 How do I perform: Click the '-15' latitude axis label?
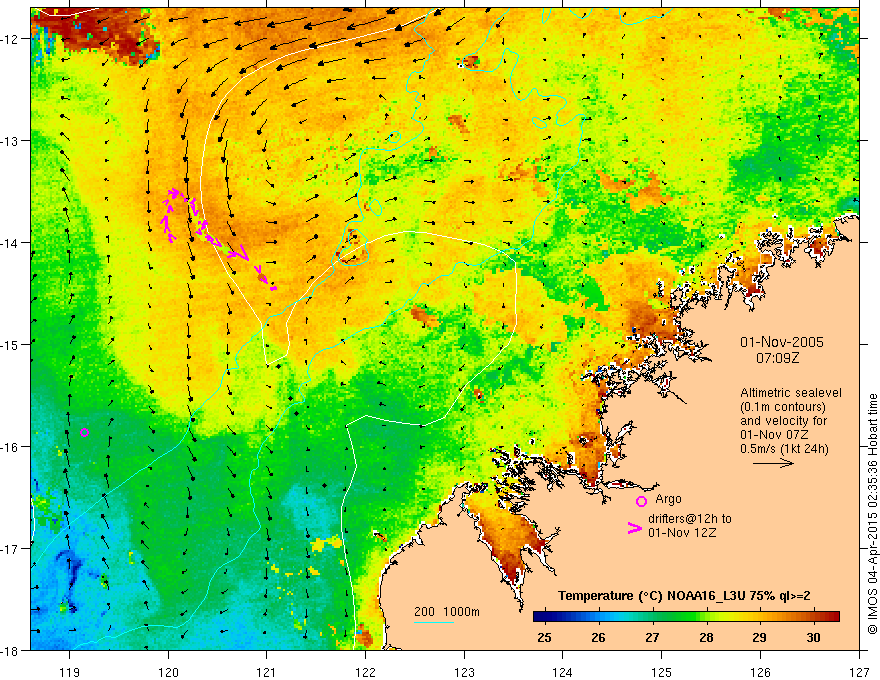pos(11,344)
